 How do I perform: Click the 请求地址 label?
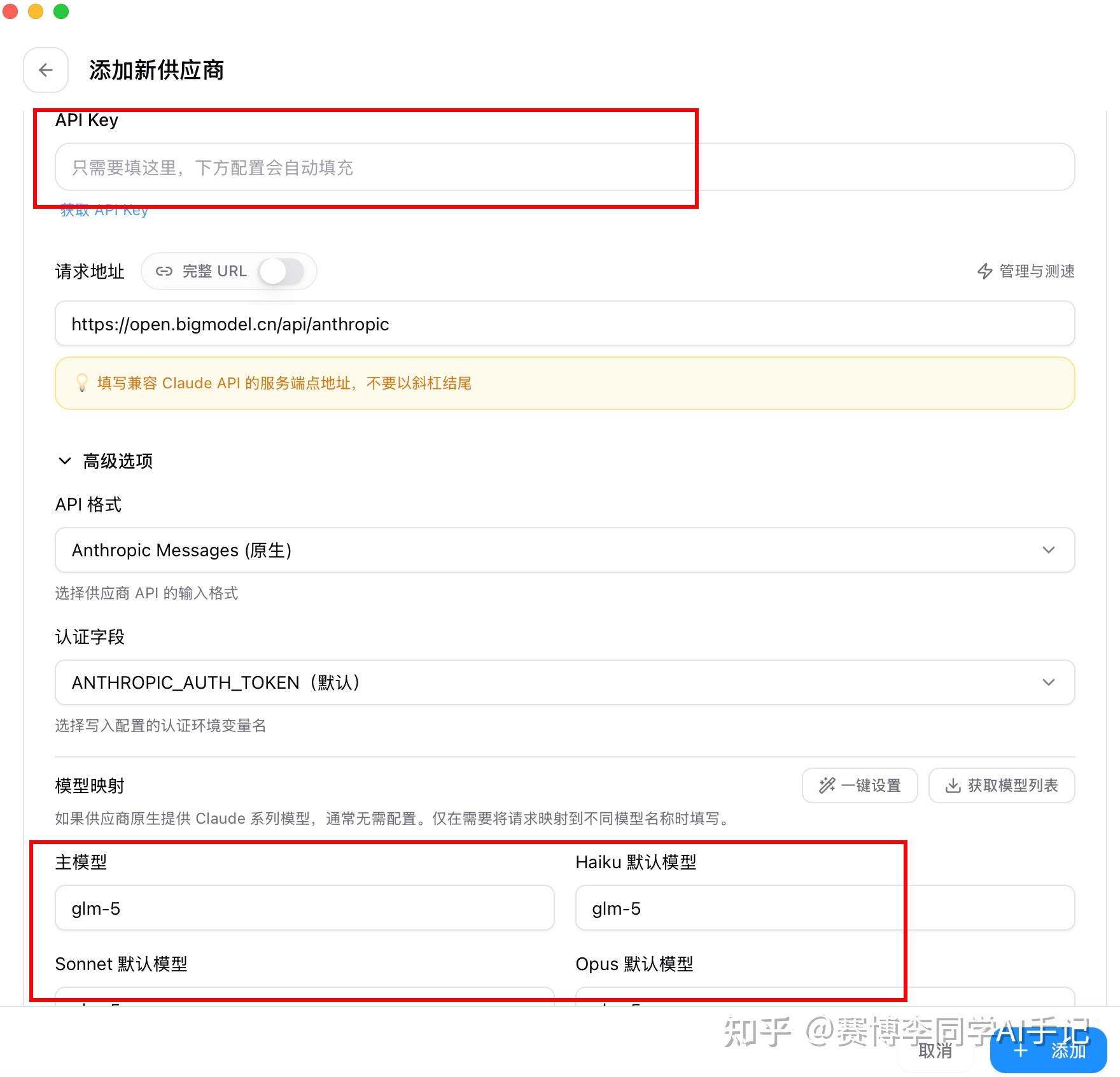click(90, 272)
